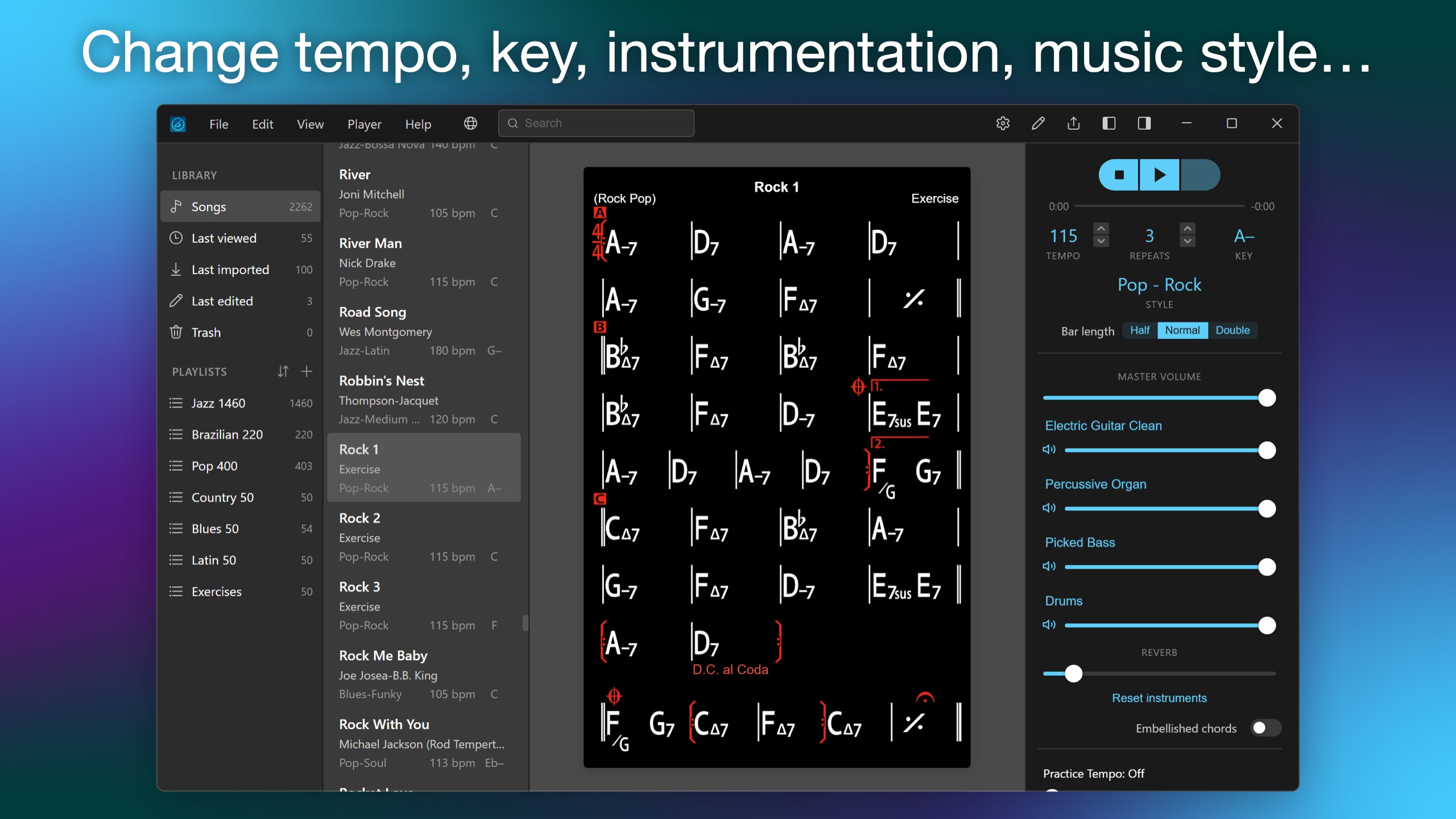1456x819 pixels.
Task: Mute the Drums track
Action: point(1049,625)
